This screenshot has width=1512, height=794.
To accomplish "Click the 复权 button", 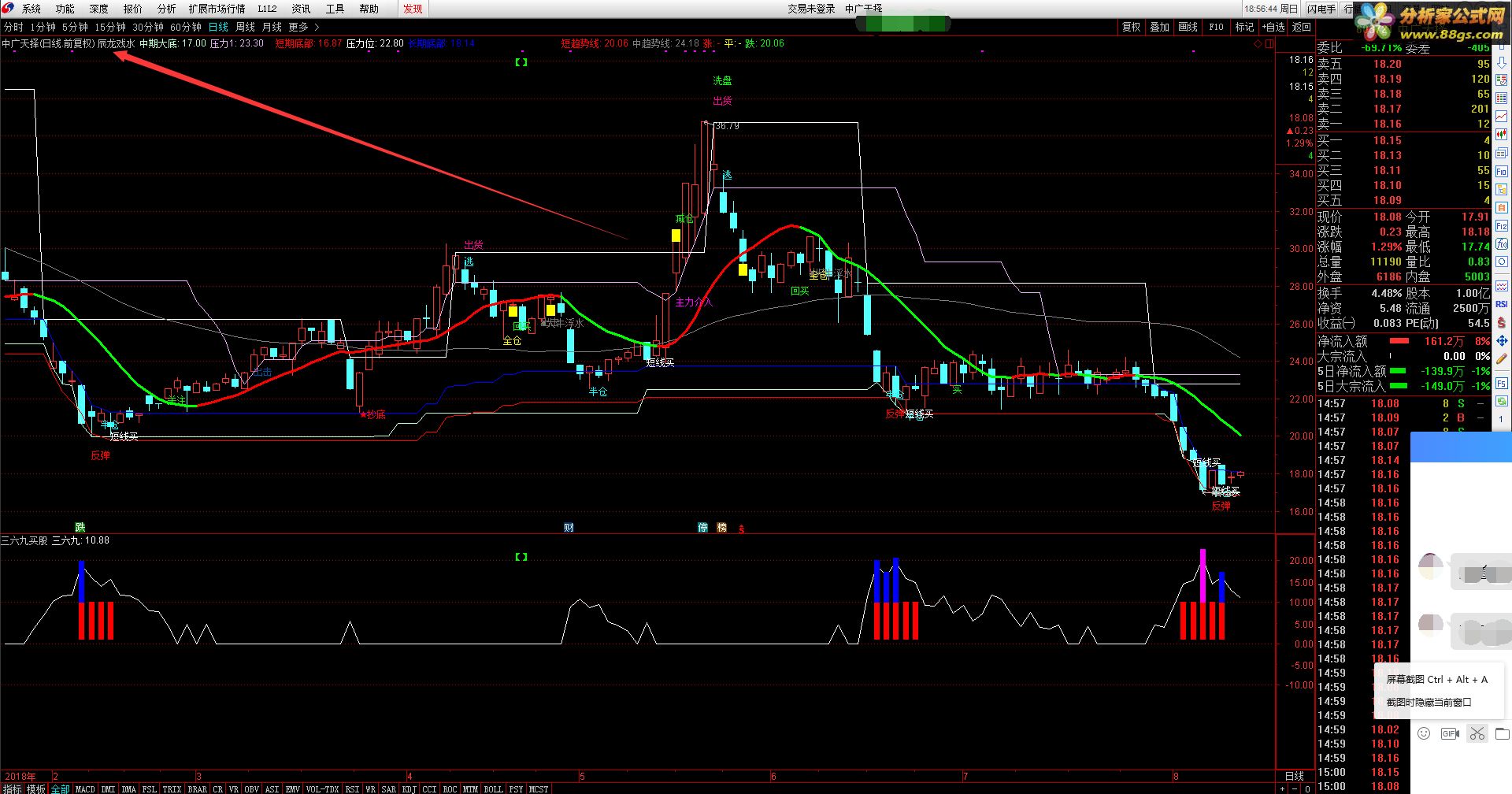I will tap(1132, 27).
